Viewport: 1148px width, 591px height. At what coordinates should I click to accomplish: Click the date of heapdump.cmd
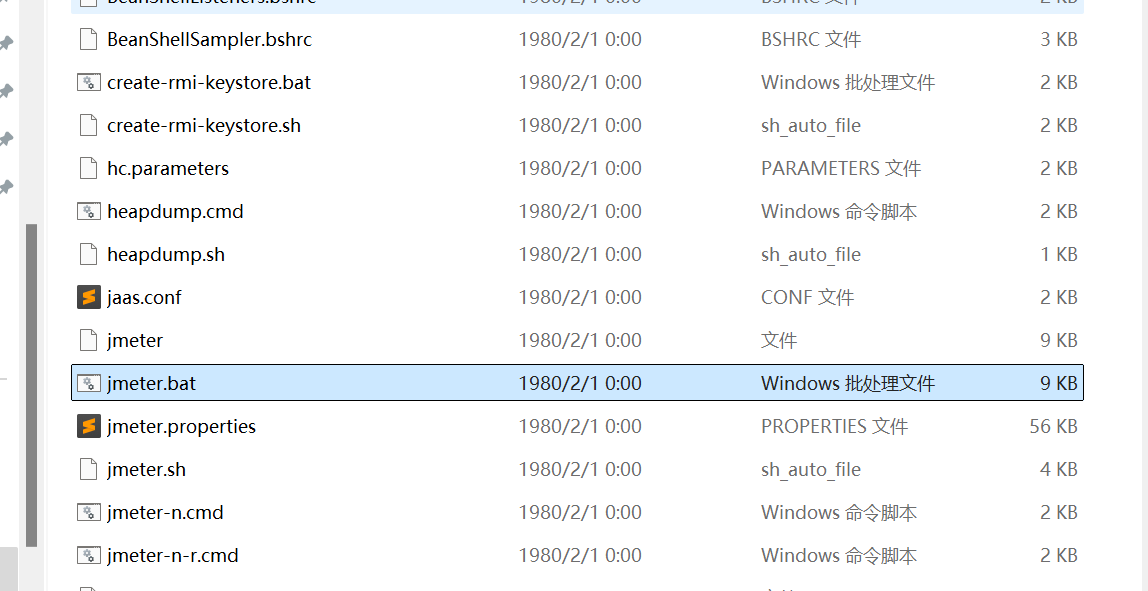580,212
